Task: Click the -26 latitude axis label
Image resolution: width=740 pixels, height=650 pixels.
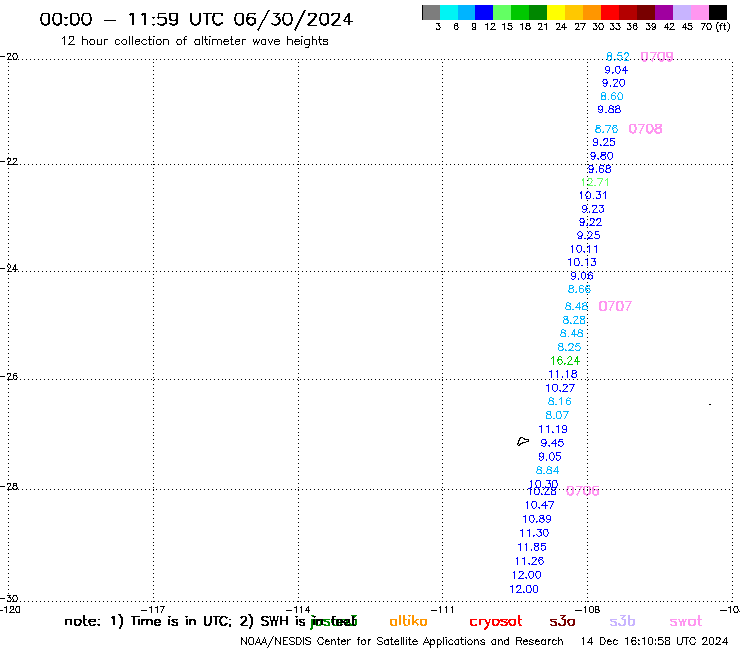Action: tap(9, 377)
